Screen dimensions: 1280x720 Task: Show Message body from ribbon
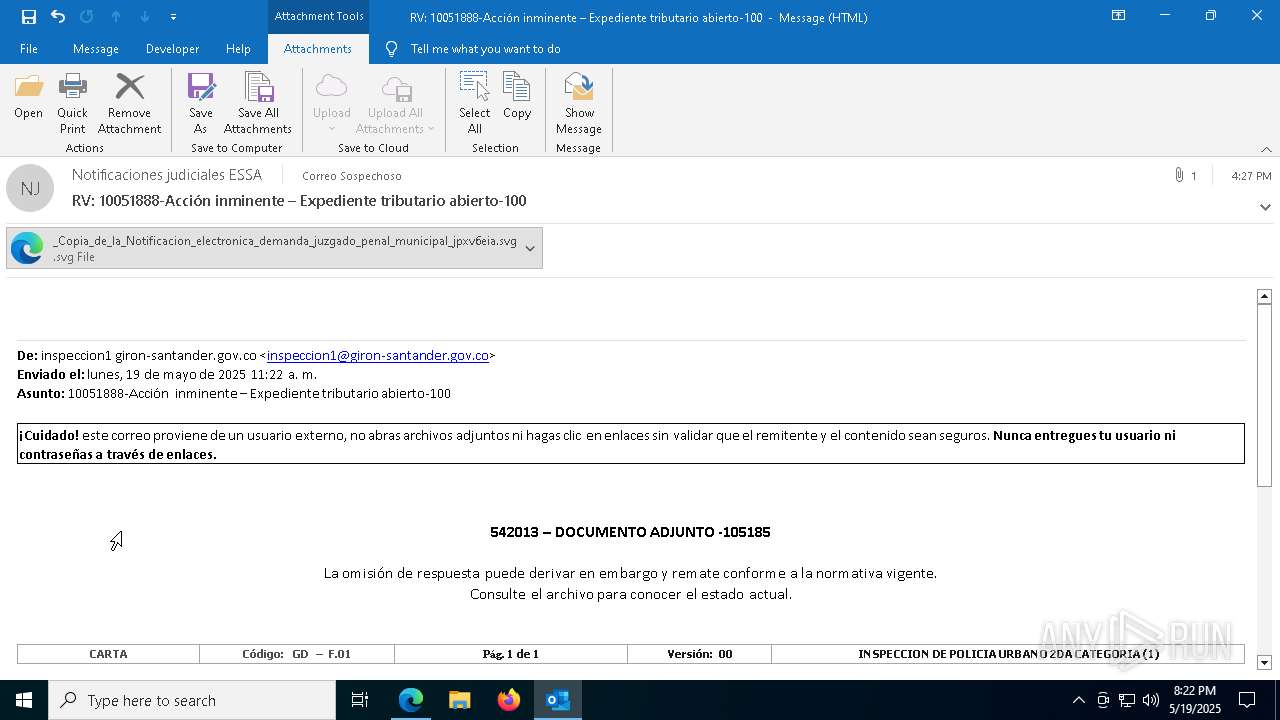tap(579, 103)
